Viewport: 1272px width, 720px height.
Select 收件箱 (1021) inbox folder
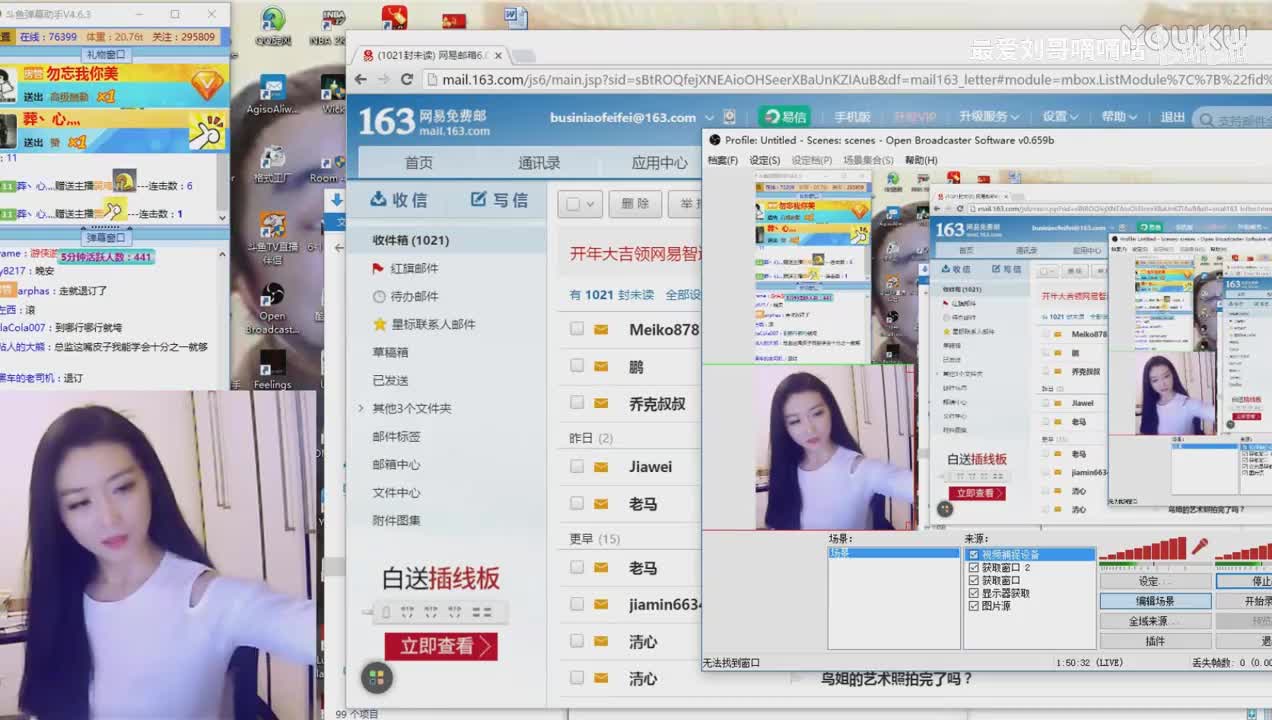447,240
